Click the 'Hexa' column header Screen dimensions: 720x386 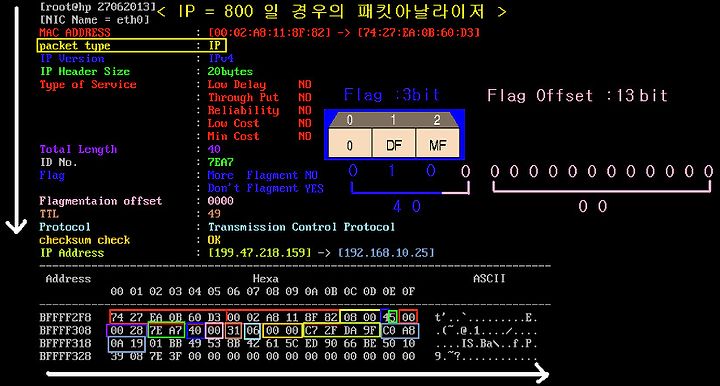(x=266, y=279)
